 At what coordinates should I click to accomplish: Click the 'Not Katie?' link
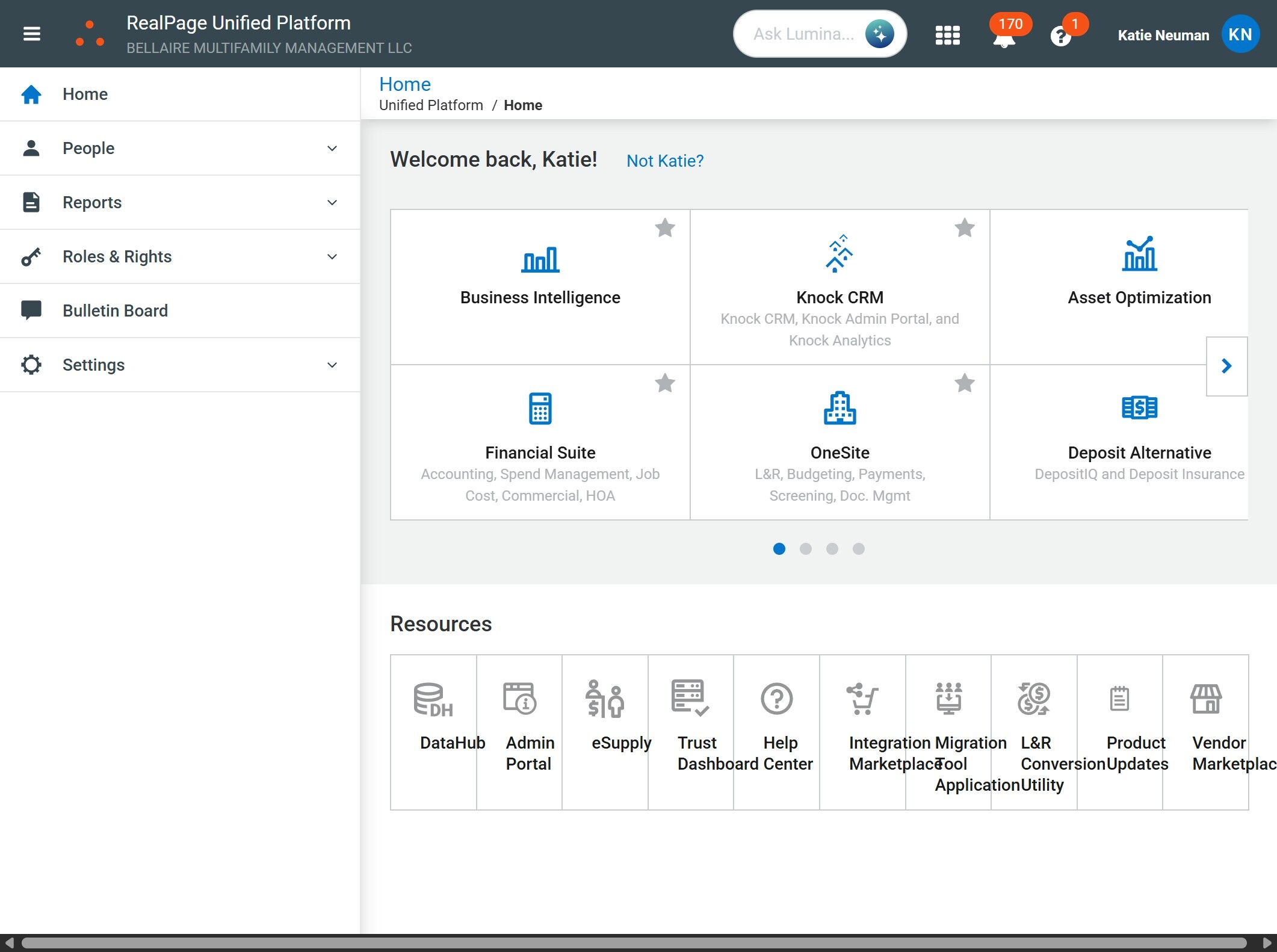click(664, 161)
